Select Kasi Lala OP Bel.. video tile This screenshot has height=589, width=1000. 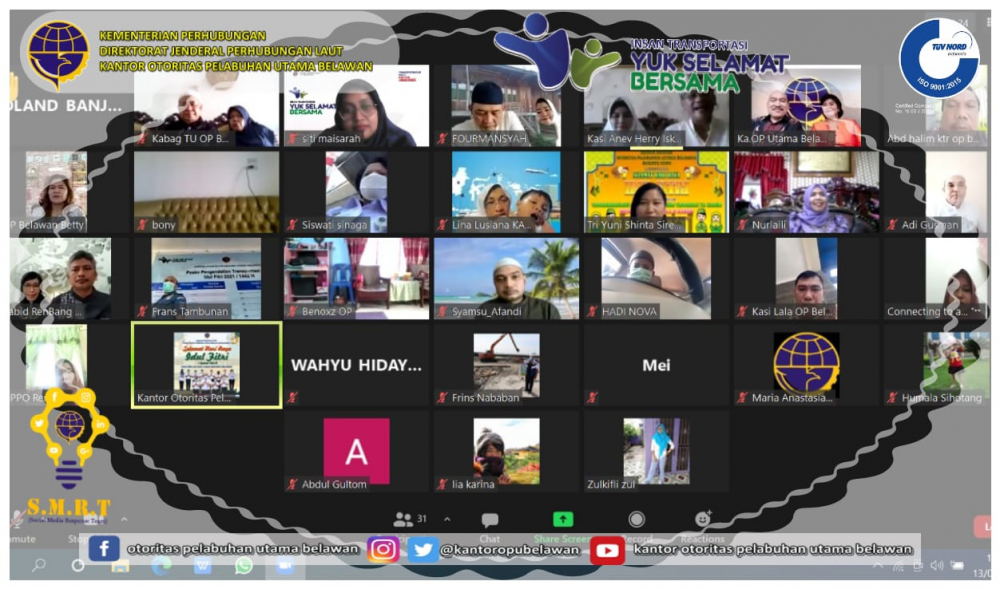coord(806,279)
